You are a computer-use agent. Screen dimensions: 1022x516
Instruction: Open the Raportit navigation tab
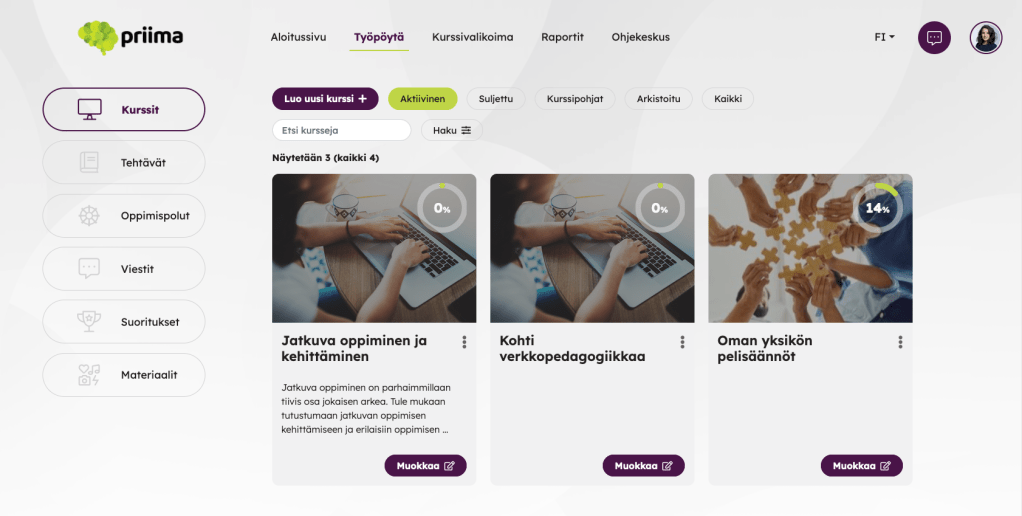click(x=562, y=37)
